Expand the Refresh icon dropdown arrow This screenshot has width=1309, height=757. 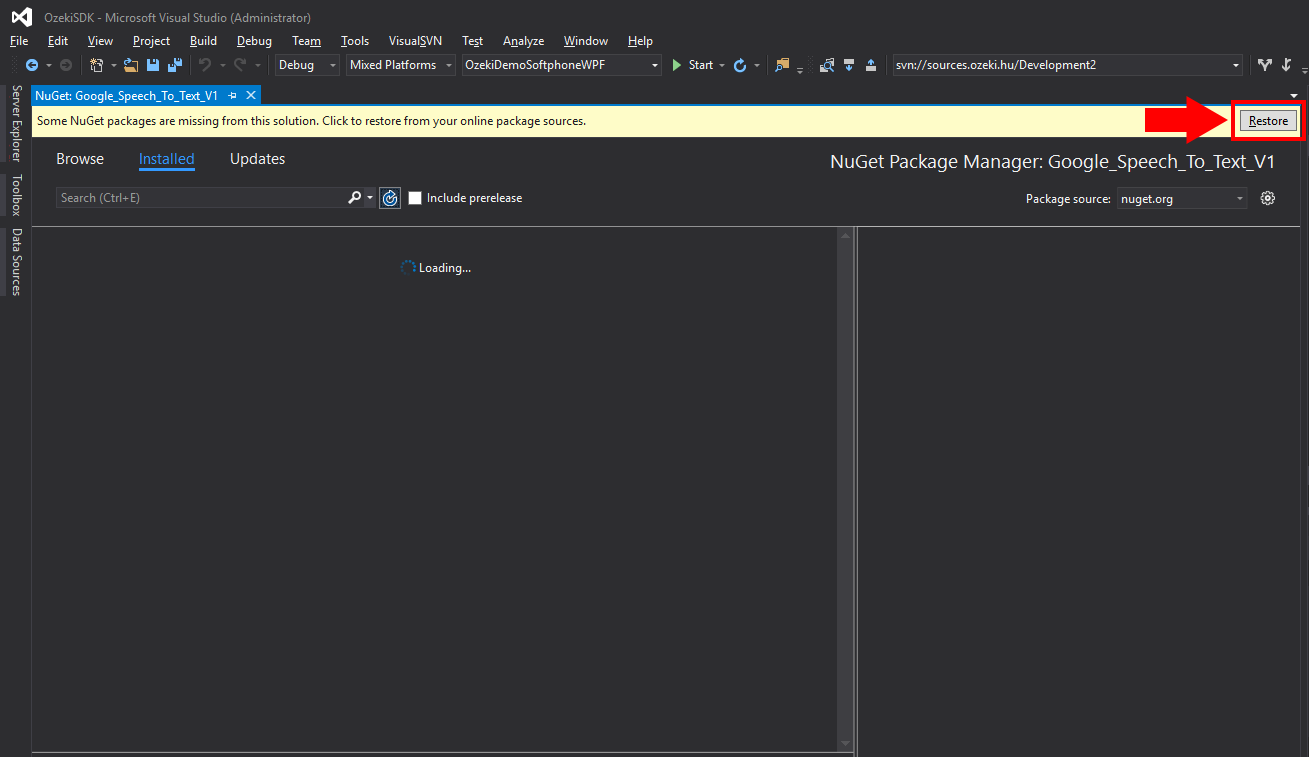pyautogui.click(x=756, y=65)
